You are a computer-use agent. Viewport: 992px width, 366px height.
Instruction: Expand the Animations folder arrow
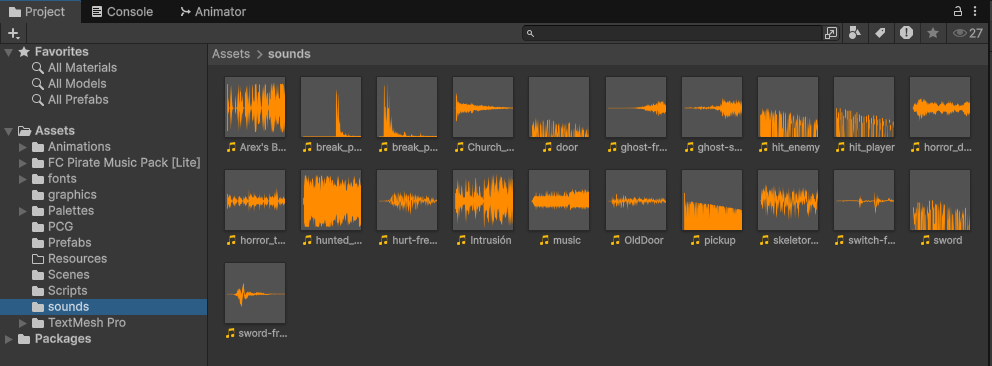click(x=23, y=147)
